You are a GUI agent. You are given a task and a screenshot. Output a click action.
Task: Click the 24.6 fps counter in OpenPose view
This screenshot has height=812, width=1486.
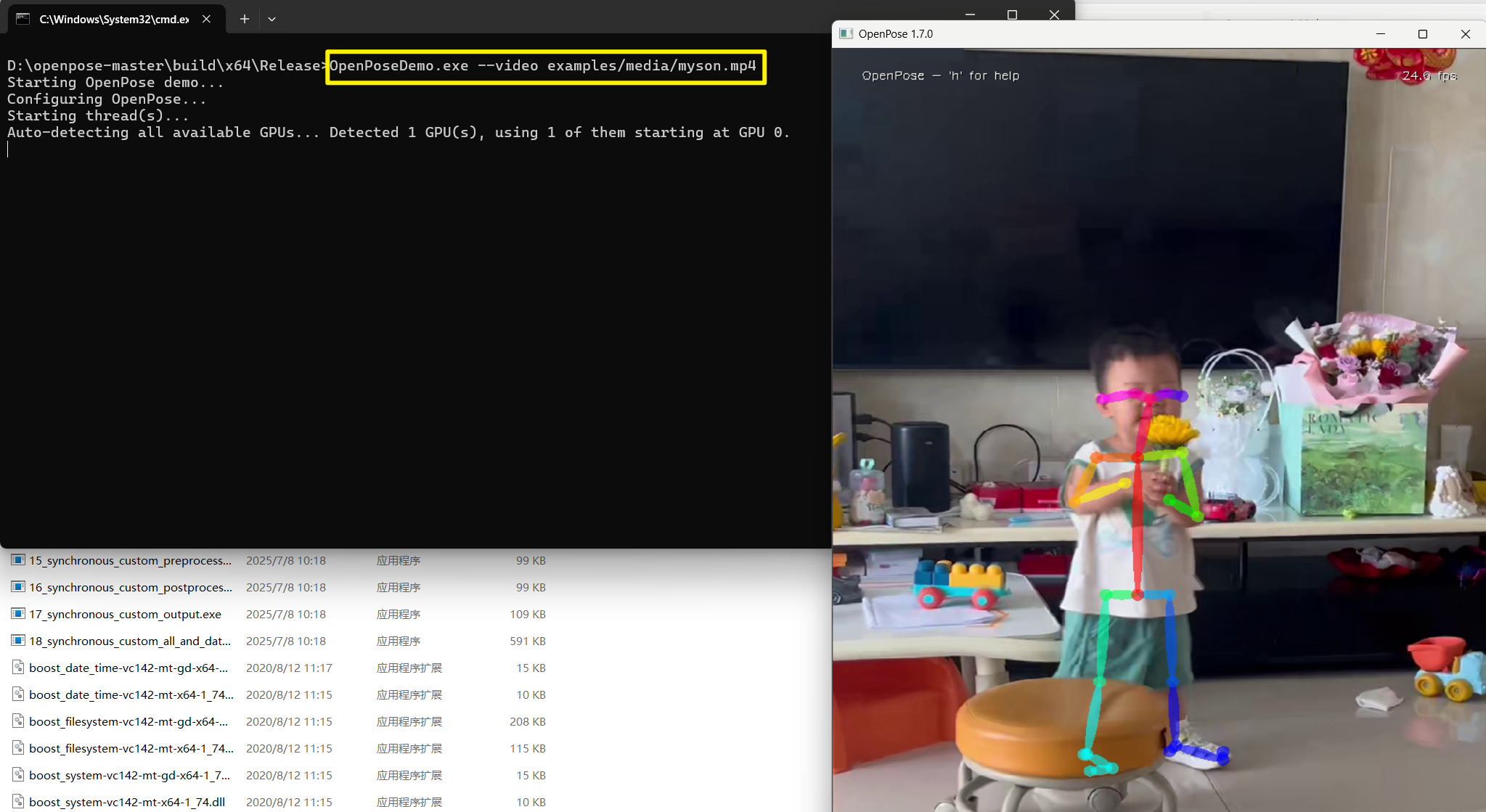1429,75
